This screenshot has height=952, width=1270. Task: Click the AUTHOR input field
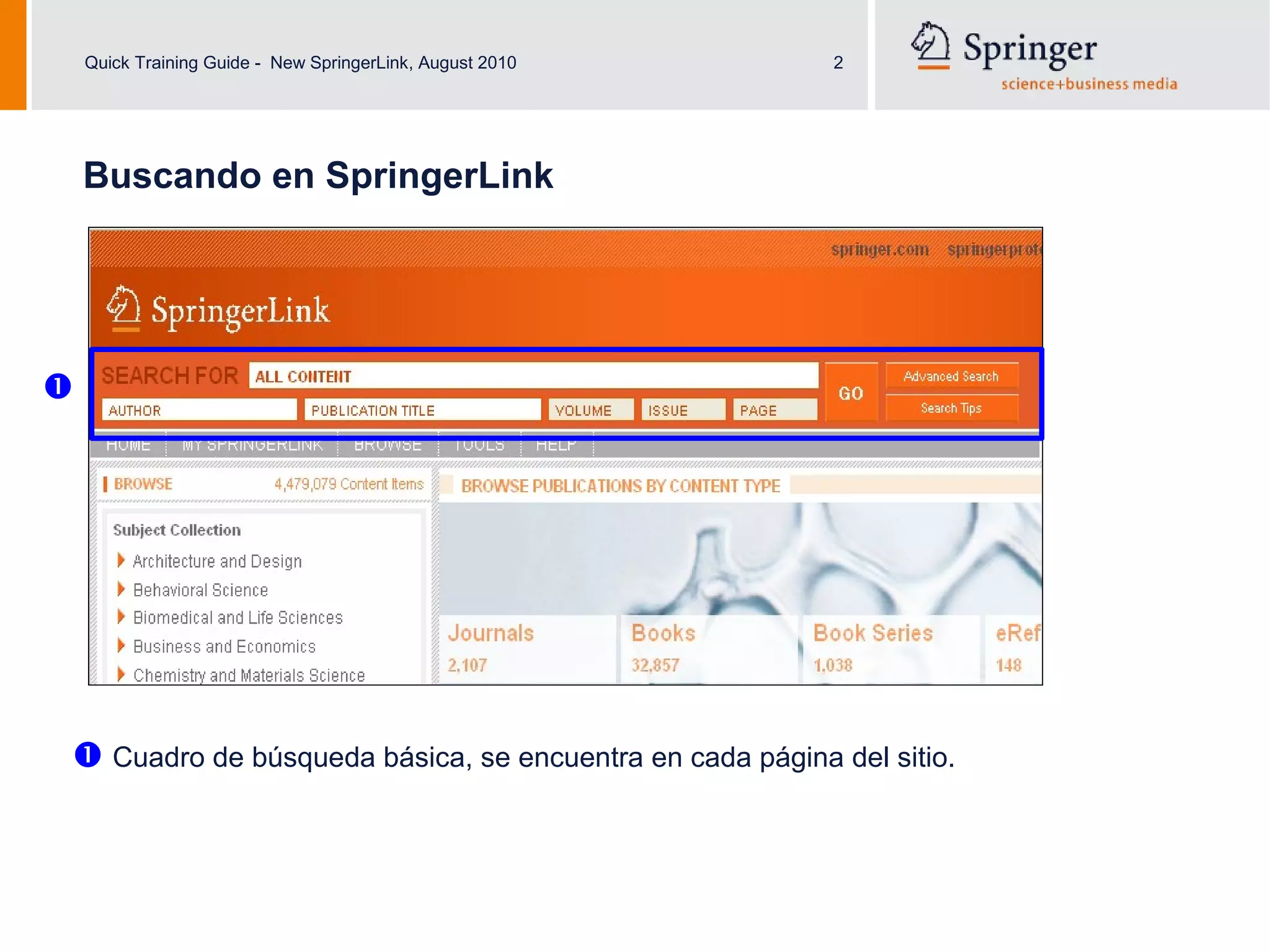(199, 410)
